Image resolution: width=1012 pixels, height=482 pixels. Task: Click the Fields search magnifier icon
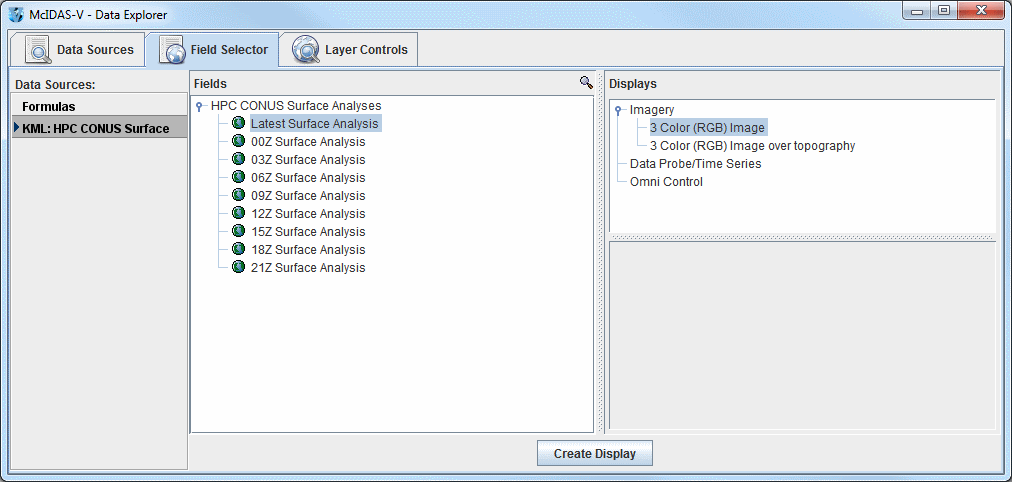click(x=586, y=82)
